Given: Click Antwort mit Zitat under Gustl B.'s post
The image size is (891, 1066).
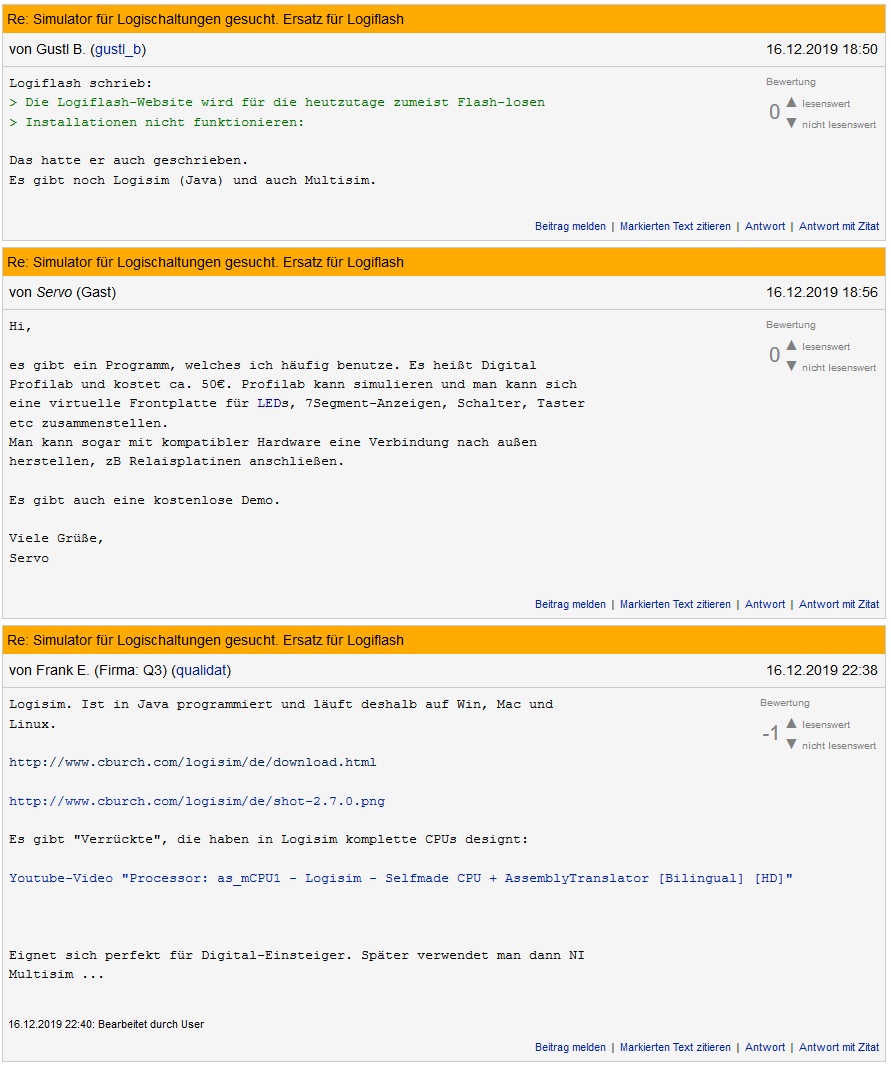Looking at the screenshot, I should click(839, 226).
